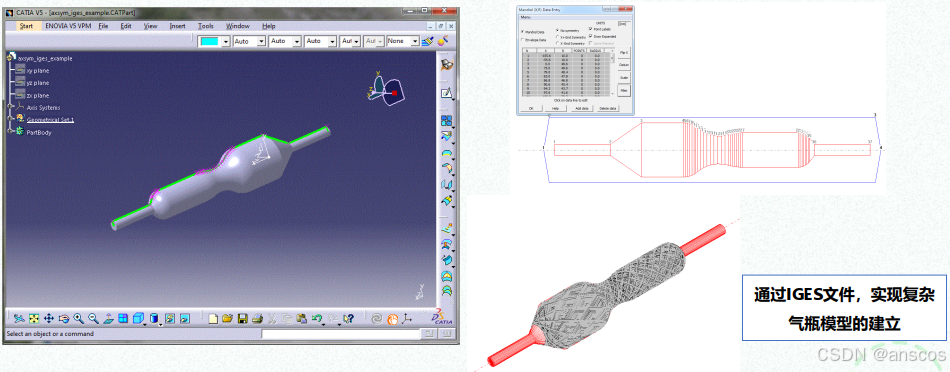Click the Sketcher icon in right toolbar

447,93
